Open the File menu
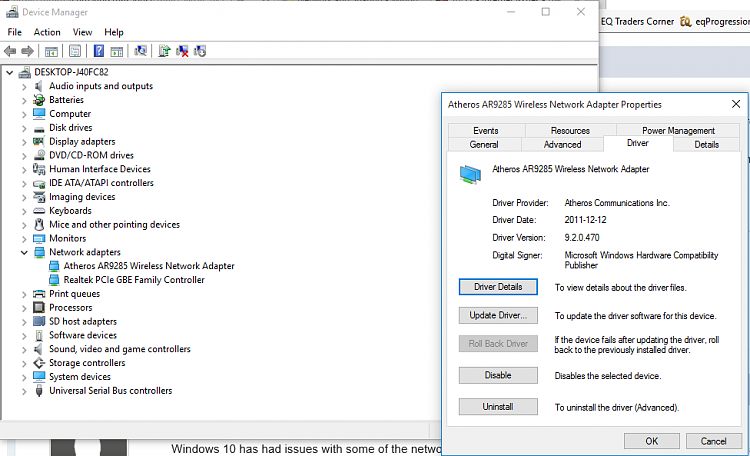The width and height of the screenshot is (750, 456). (14, 32)
